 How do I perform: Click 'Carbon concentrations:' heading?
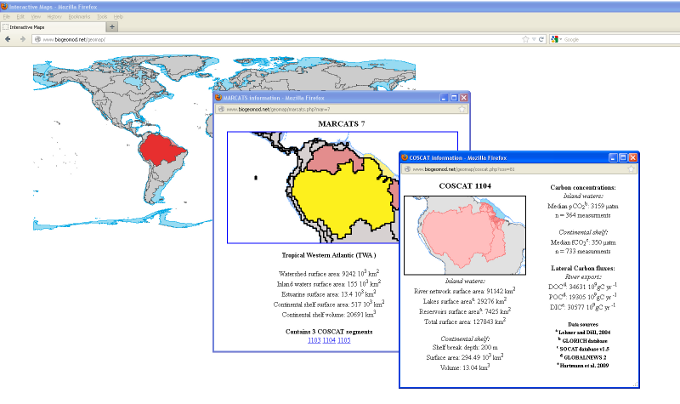pos(583,188)
